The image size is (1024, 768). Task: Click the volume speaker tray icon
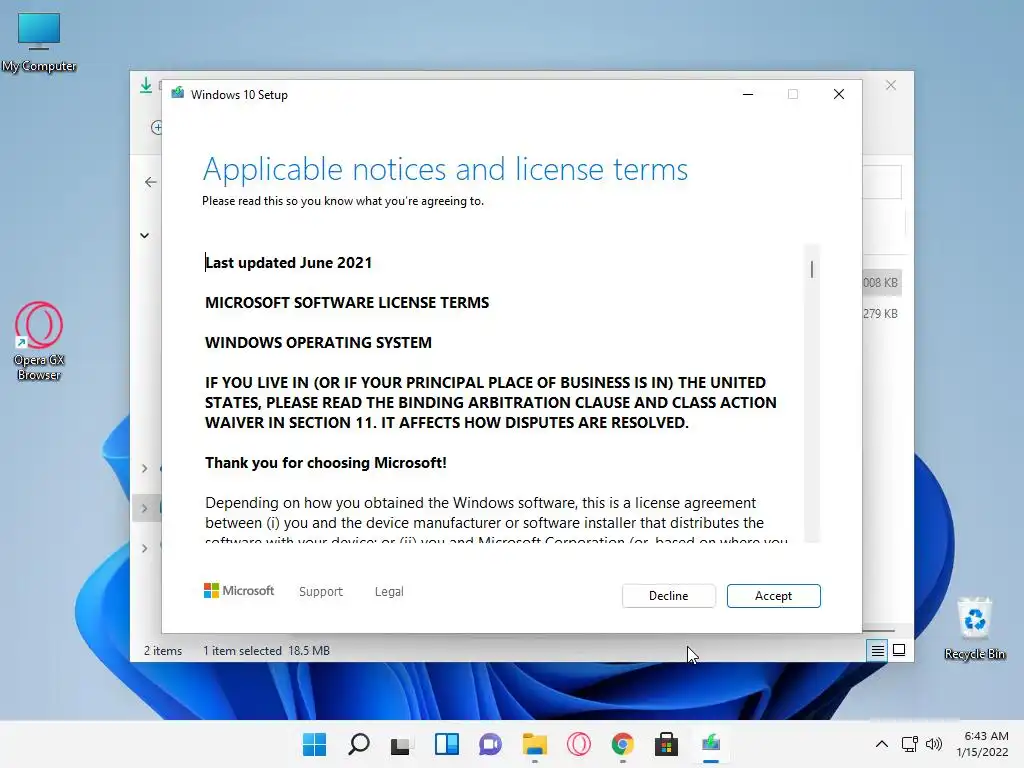[x=934, y=744]
